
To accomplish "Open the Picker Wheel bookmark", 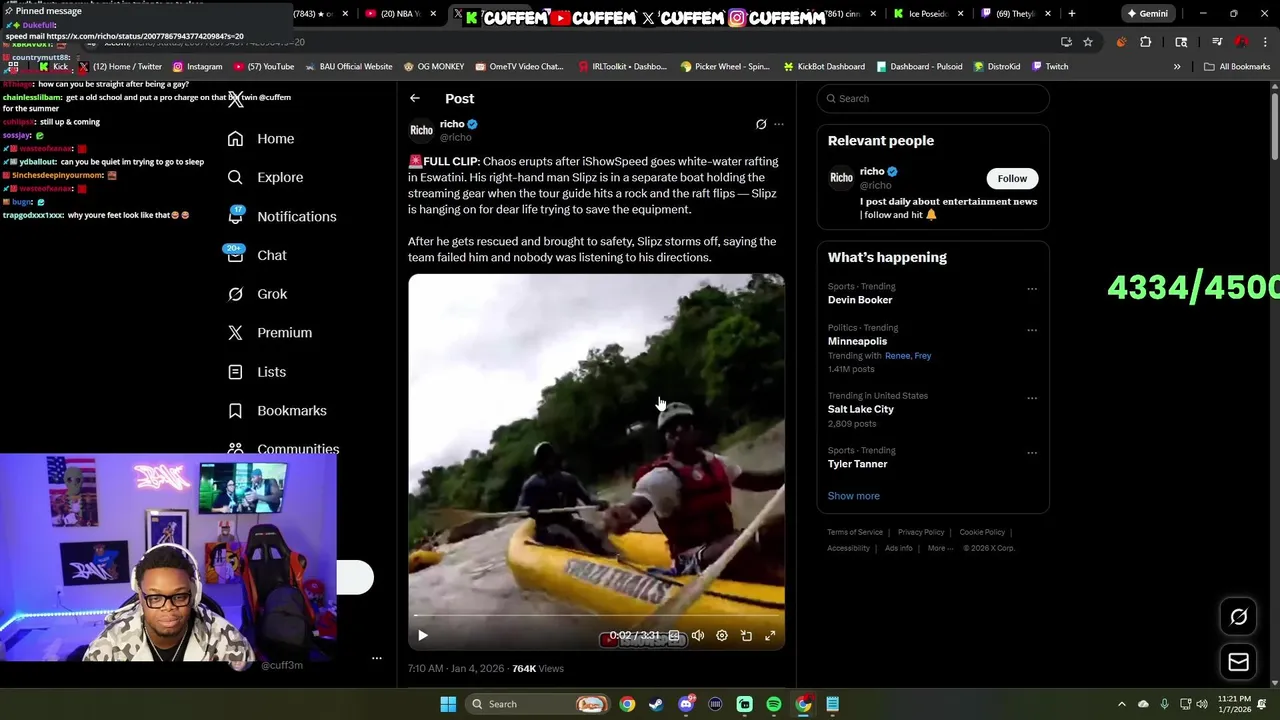I will pos(725,67).
